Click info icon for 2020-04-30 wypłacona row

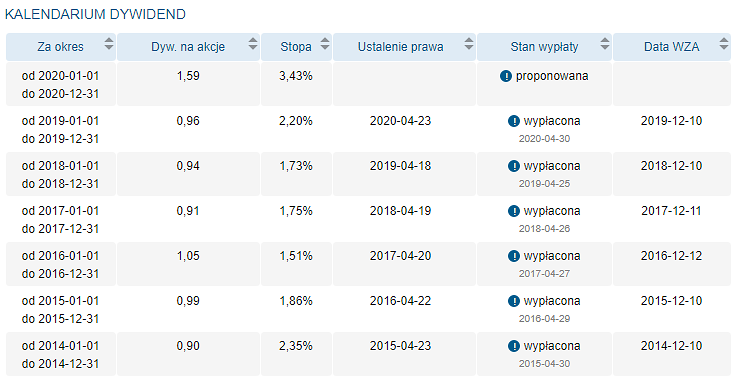[x=514, y=121]
